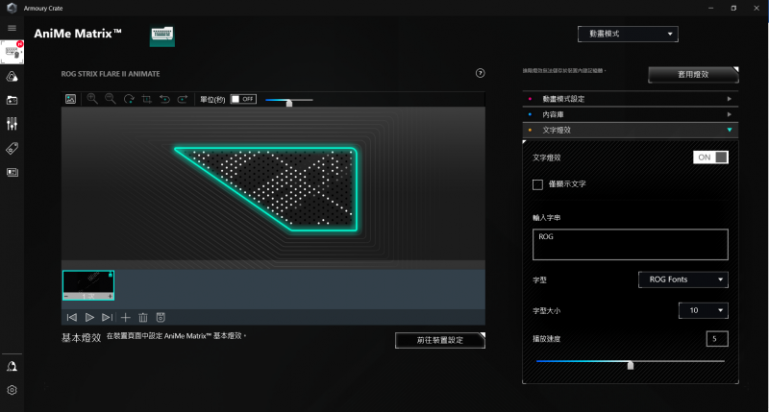
Task: Undo the last edit
Action: pyautogui.click(x=165, y=99)
